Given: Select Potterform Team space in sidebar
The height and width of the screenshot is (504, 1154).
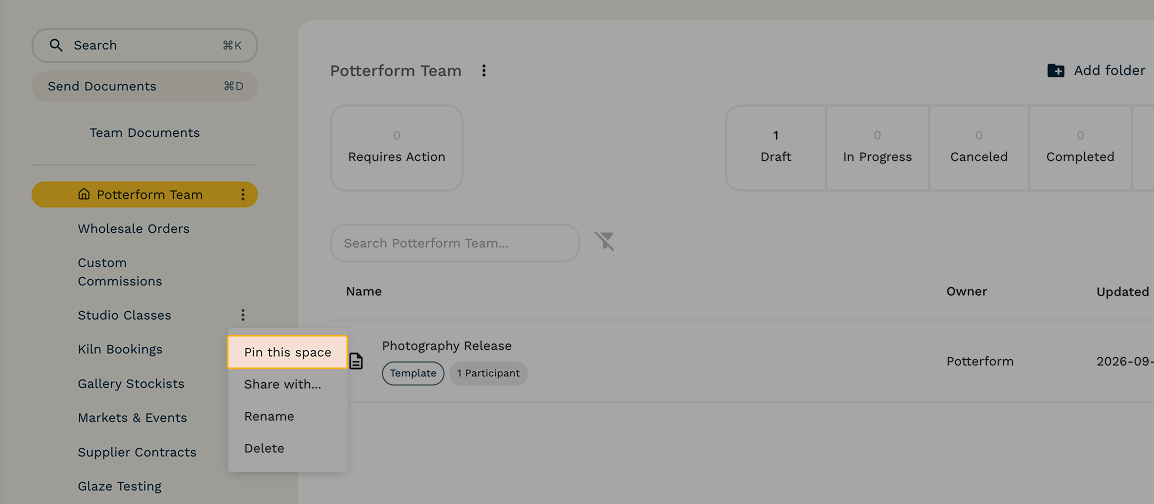Looking at the screenshot, I should click(144, 195).
